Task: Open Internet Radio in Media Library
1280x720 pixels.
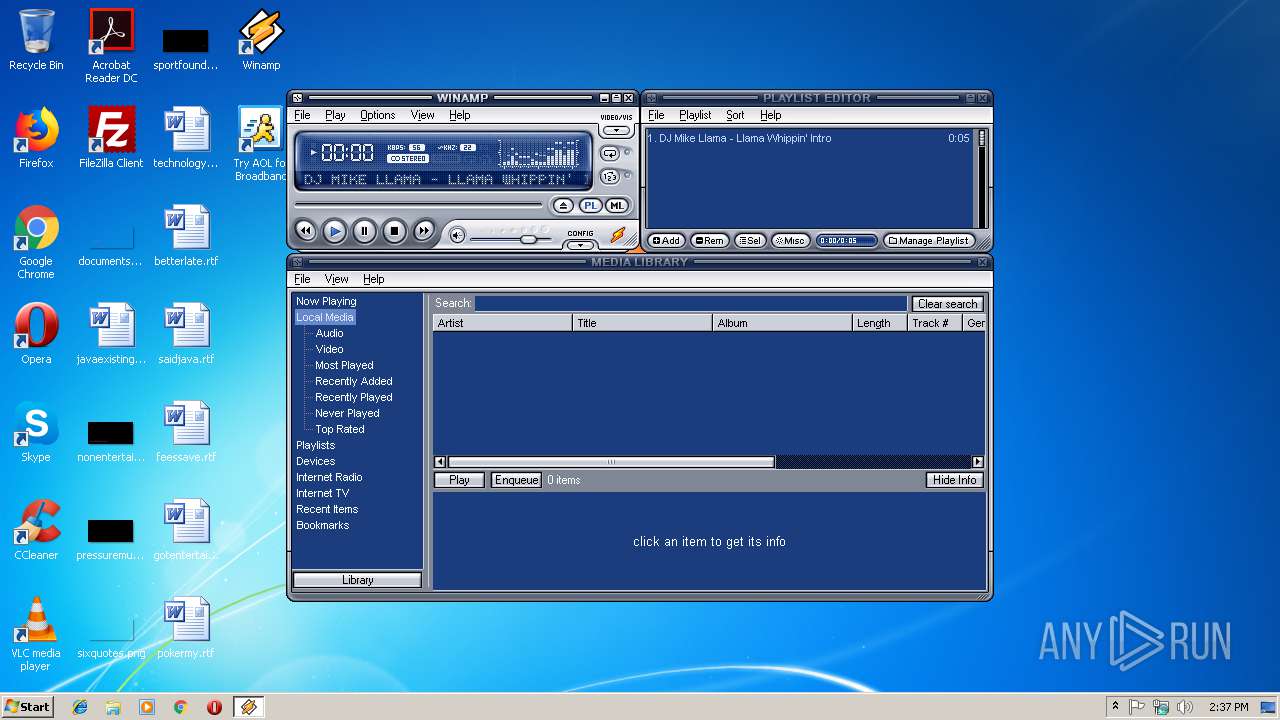Action: [329, 477]
